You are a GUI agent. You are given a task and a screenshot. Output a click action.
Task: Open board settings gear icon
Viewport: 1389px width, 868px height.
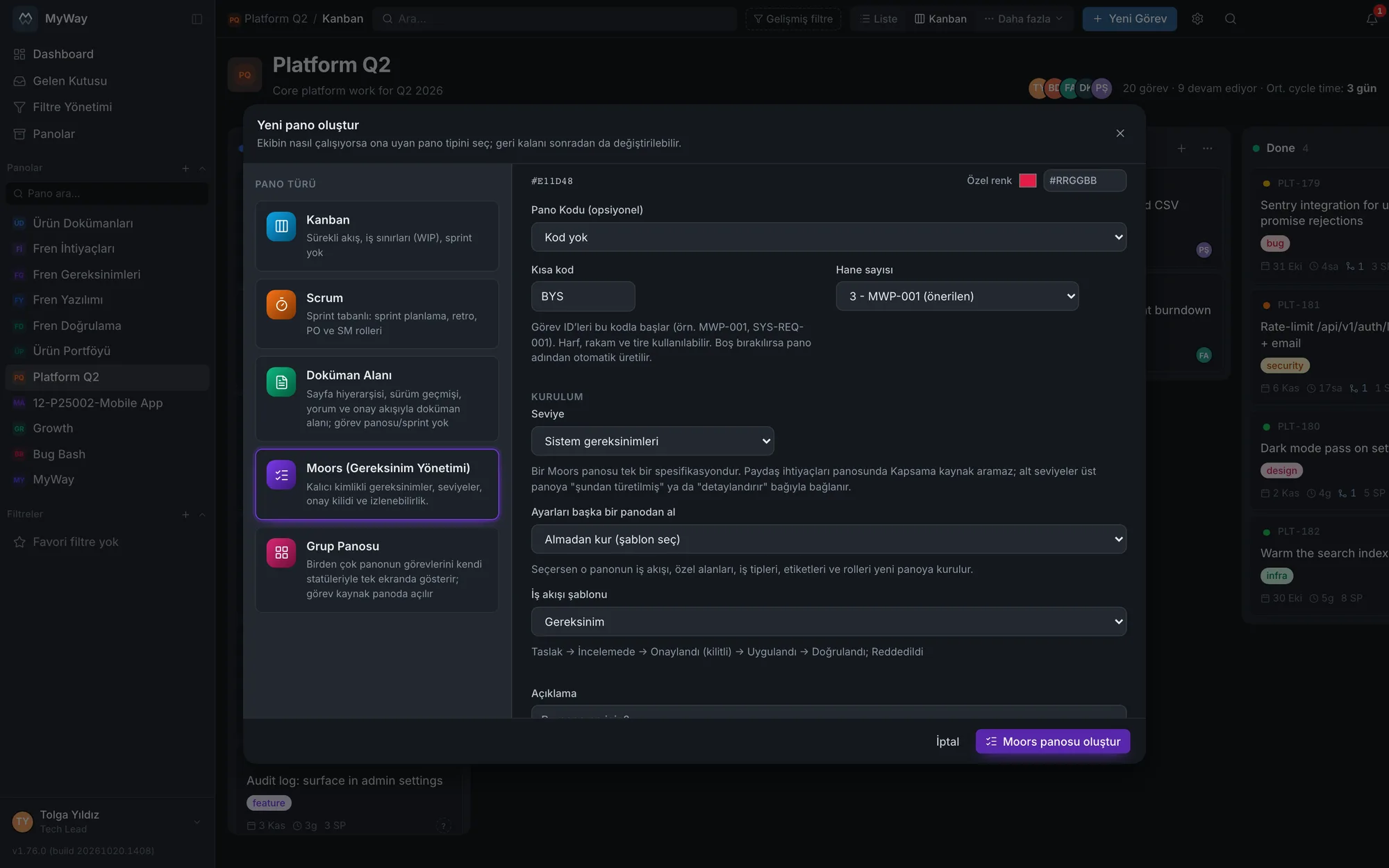1197,19
